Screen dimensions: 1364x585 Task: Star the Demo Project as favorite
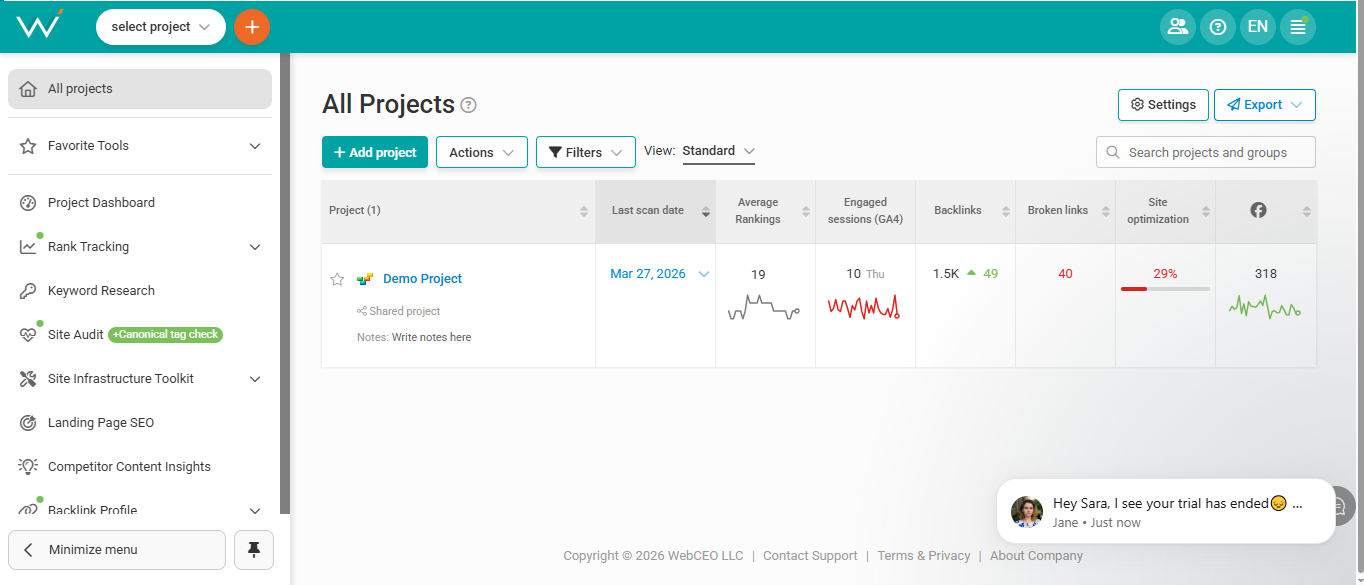pos(338,279)
